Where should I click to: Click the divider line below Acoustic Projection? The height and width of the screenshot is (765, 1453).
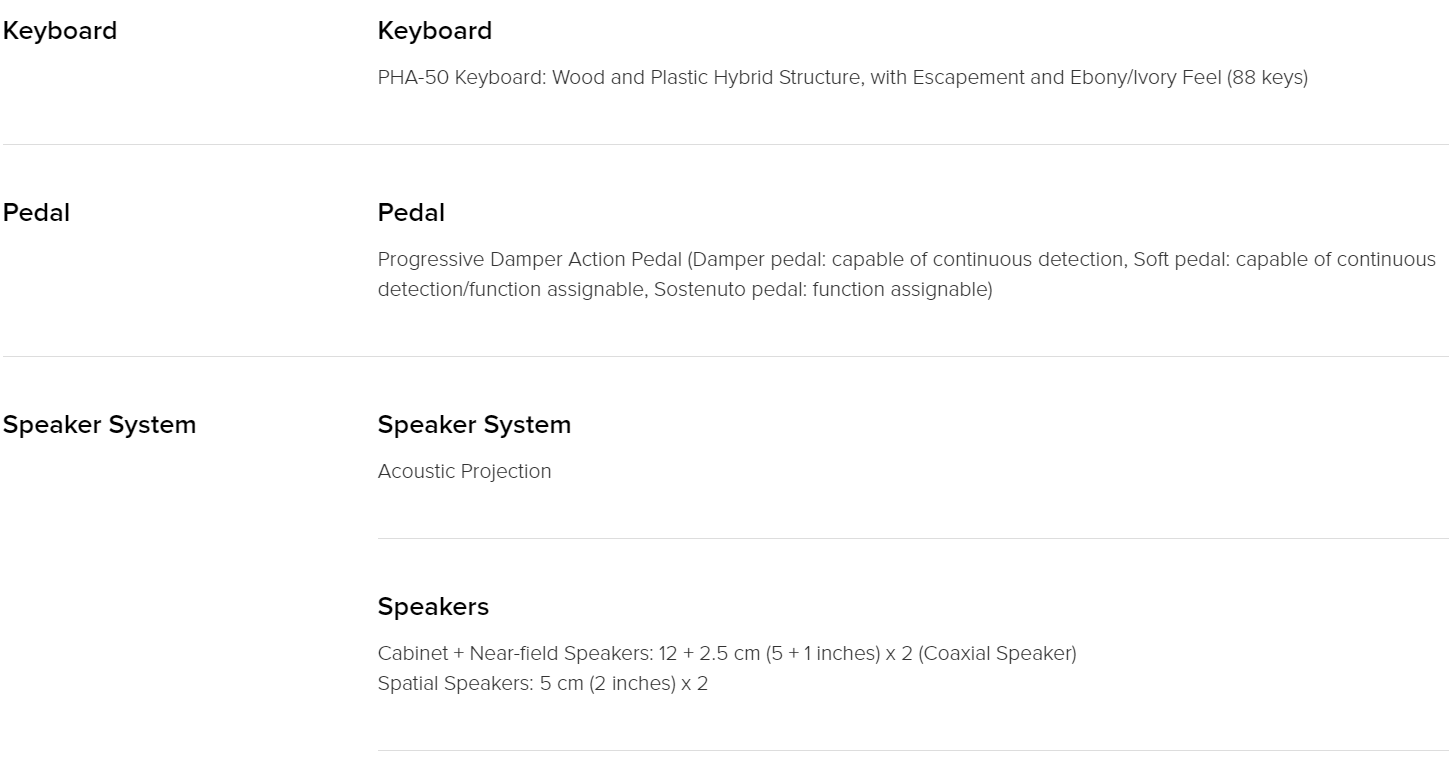tap(913, 538)
